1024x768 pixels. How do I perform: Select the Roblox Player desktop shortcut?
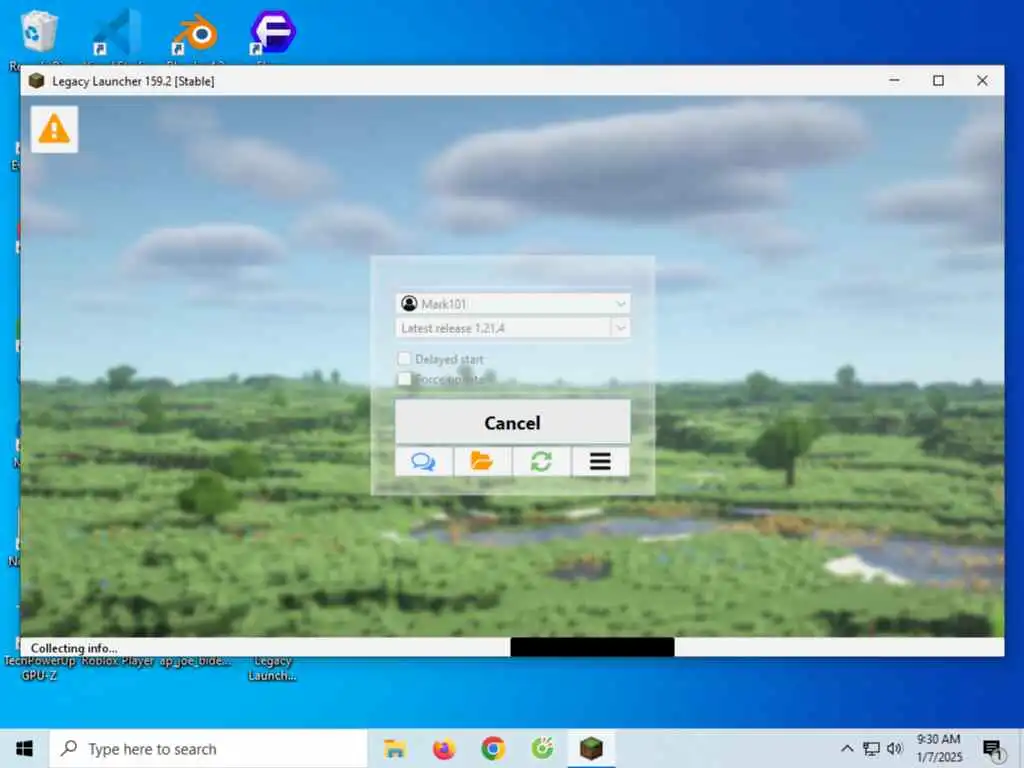[x=118, y=661]
